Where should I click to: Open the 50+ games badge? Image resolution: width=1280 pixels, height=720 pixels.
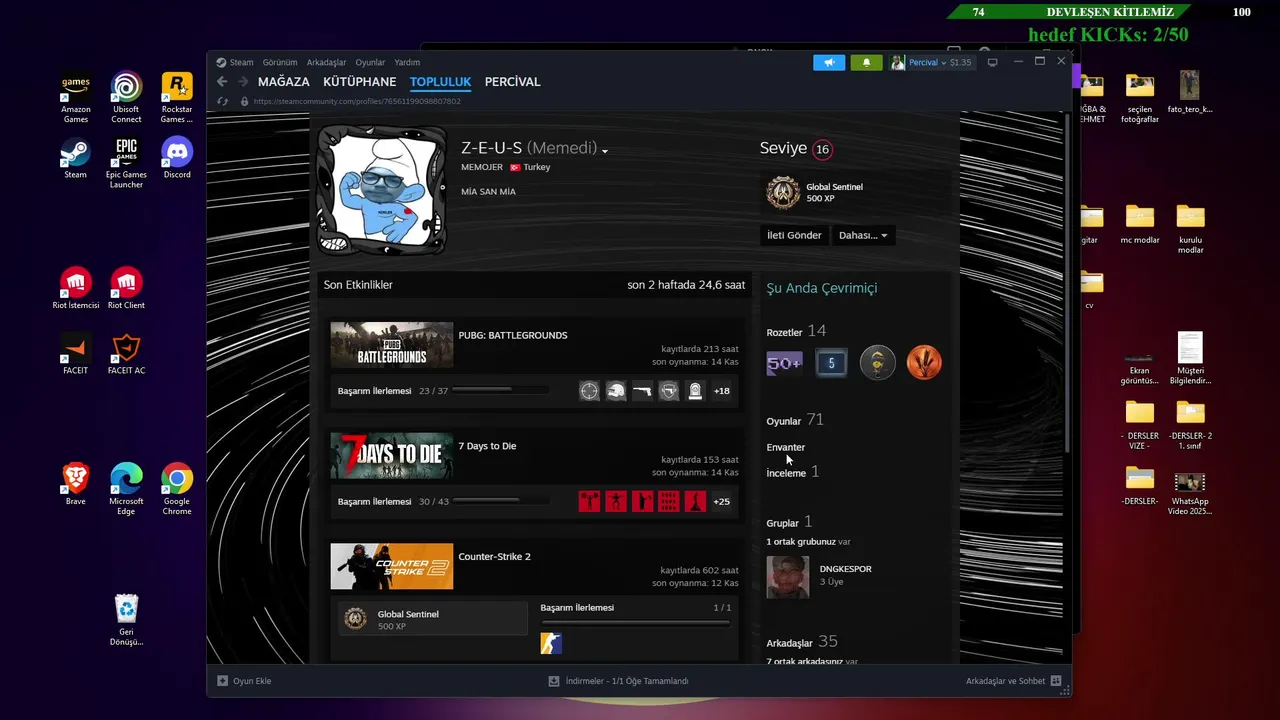784,363
